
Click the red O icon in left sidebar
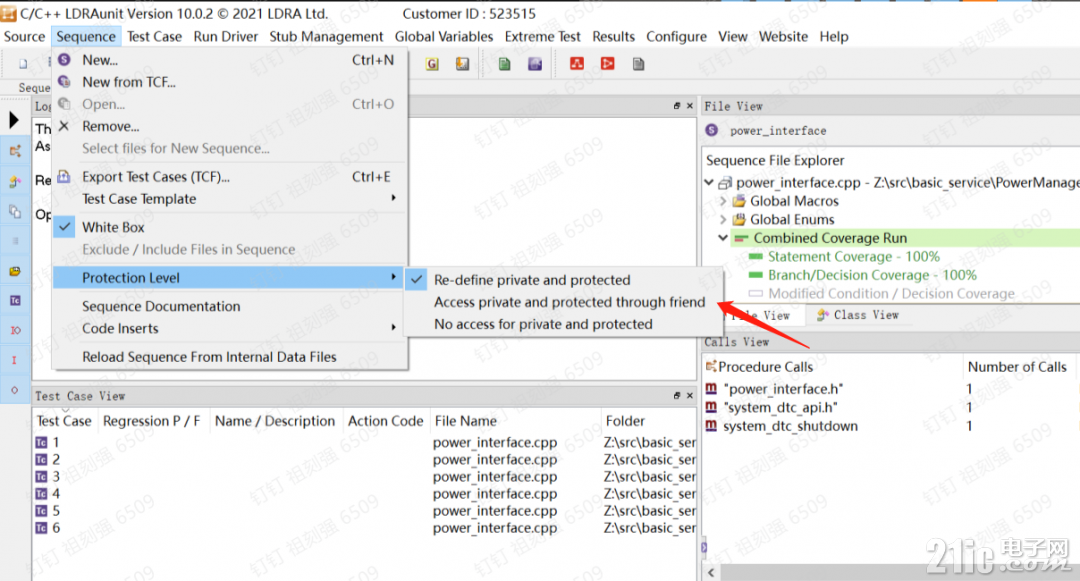[14, 390]
